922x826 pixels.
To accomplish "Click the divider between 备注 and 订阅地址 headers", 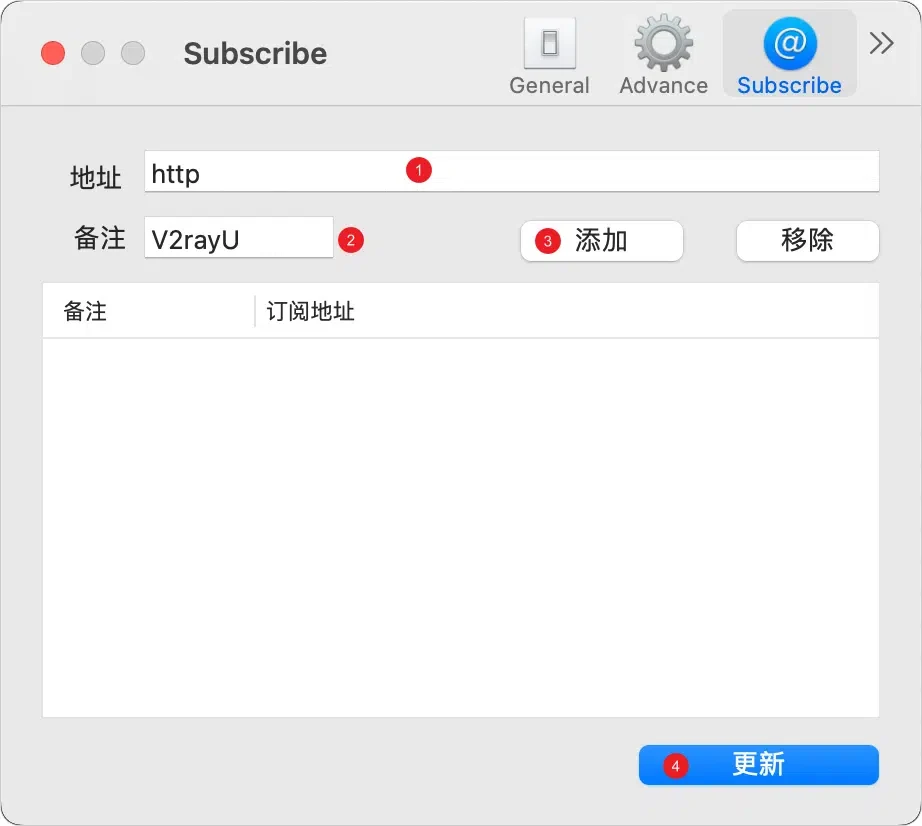I will (x=255, y=311).
